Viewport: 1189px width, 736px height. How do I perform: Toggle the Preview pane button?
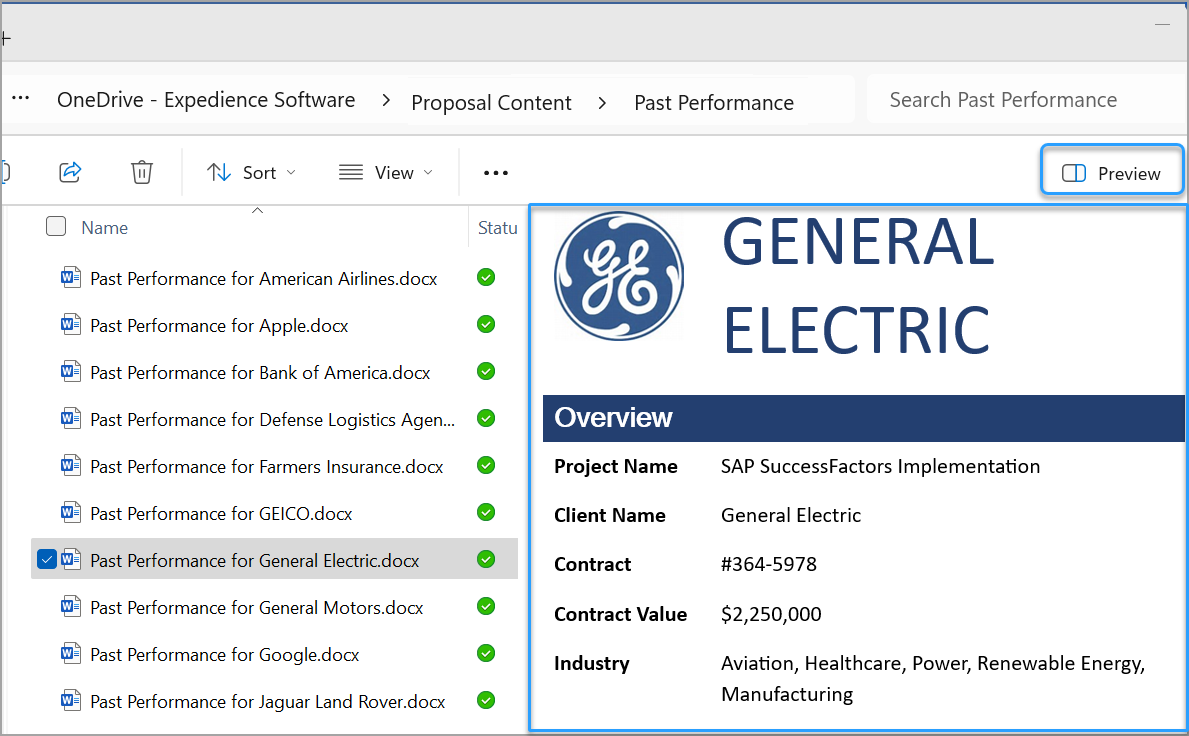click(x=1112, y=173)
